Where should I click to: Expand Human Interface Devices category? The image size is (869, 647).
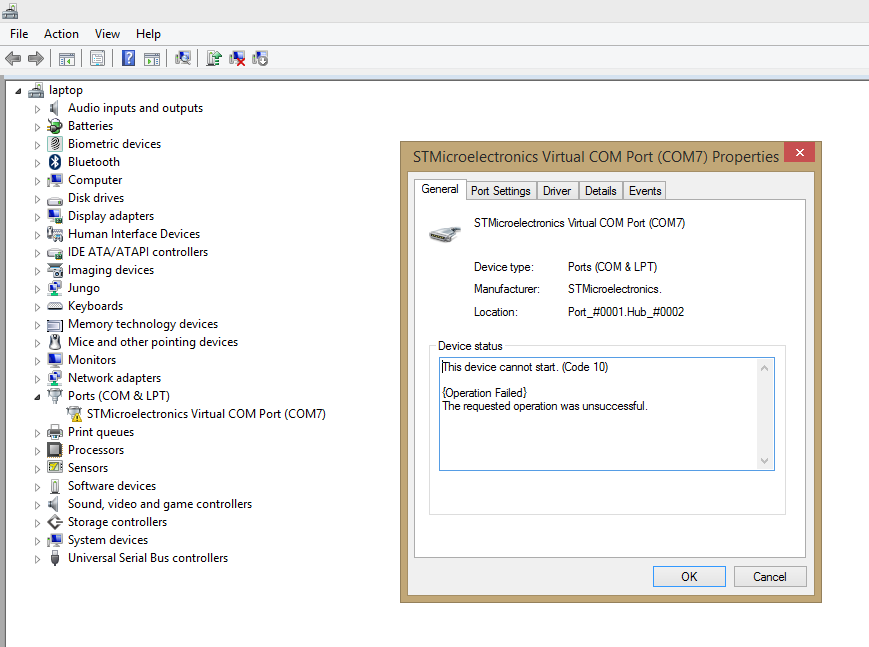[x=37, y=235]
